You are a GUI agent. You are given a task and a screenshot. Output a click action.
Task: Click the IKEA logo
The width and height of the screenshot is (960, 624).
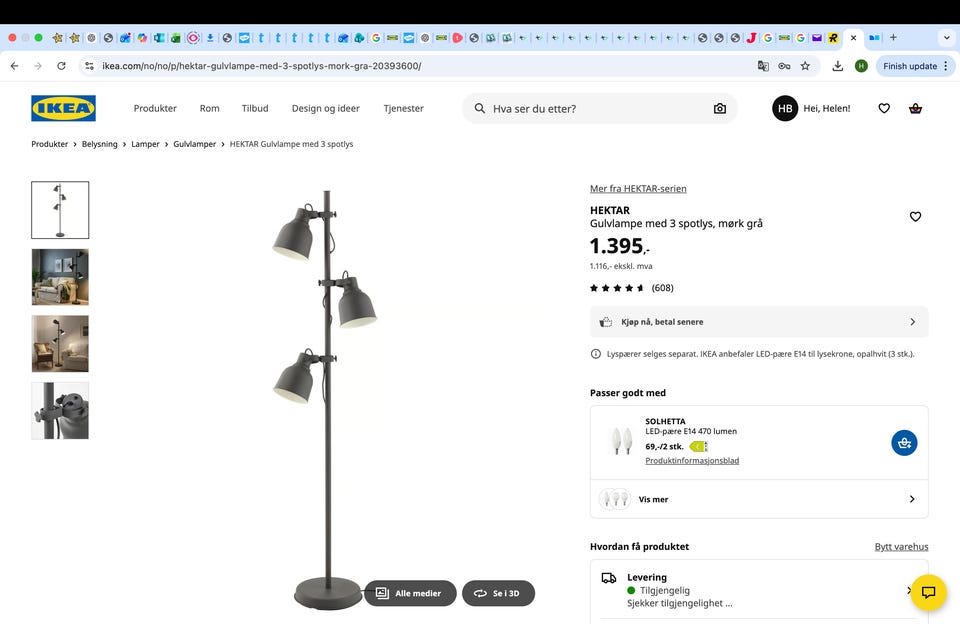tap(63, 108)
